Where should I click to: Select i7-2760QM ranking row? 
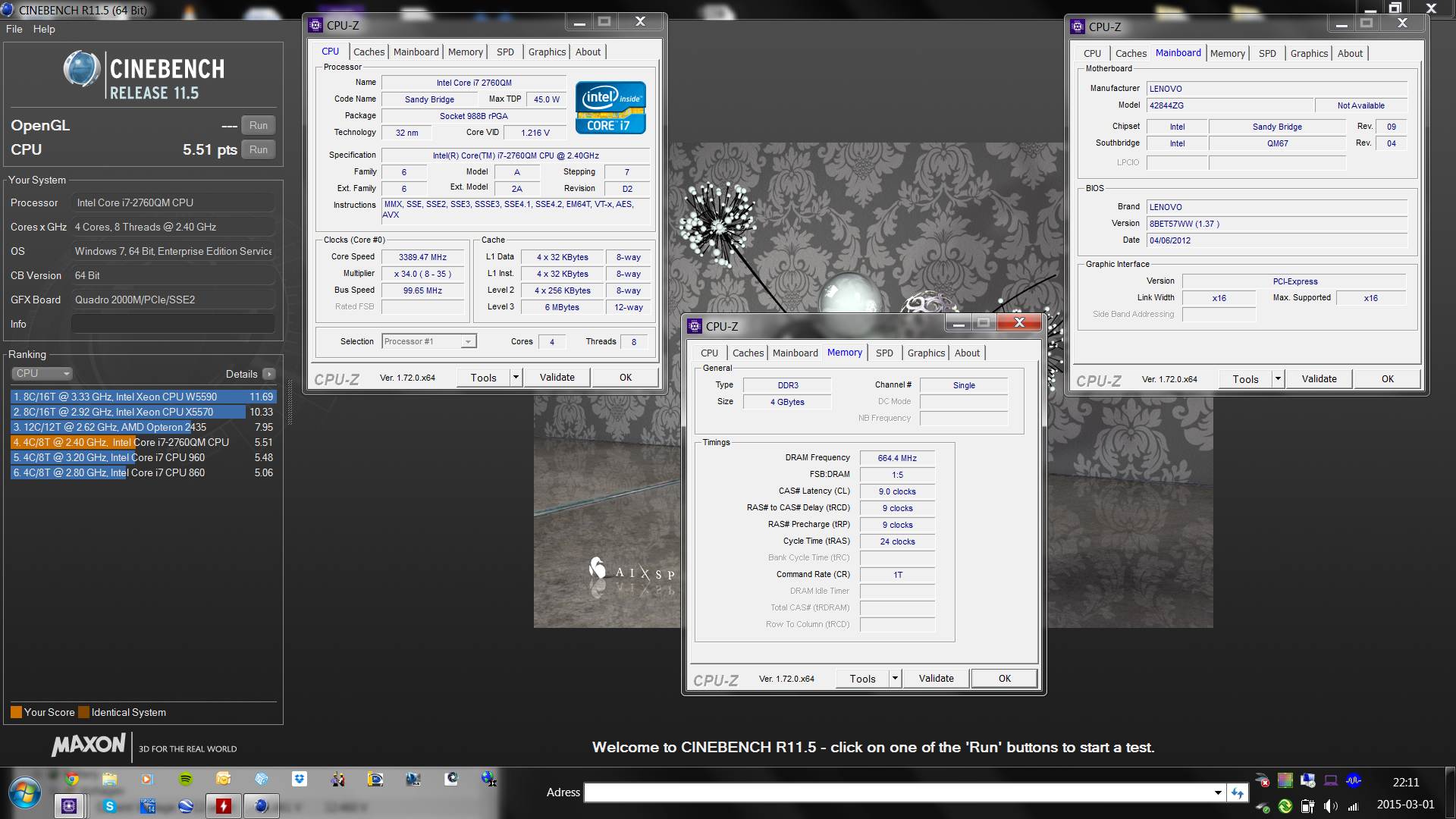(x=143, y=442)
